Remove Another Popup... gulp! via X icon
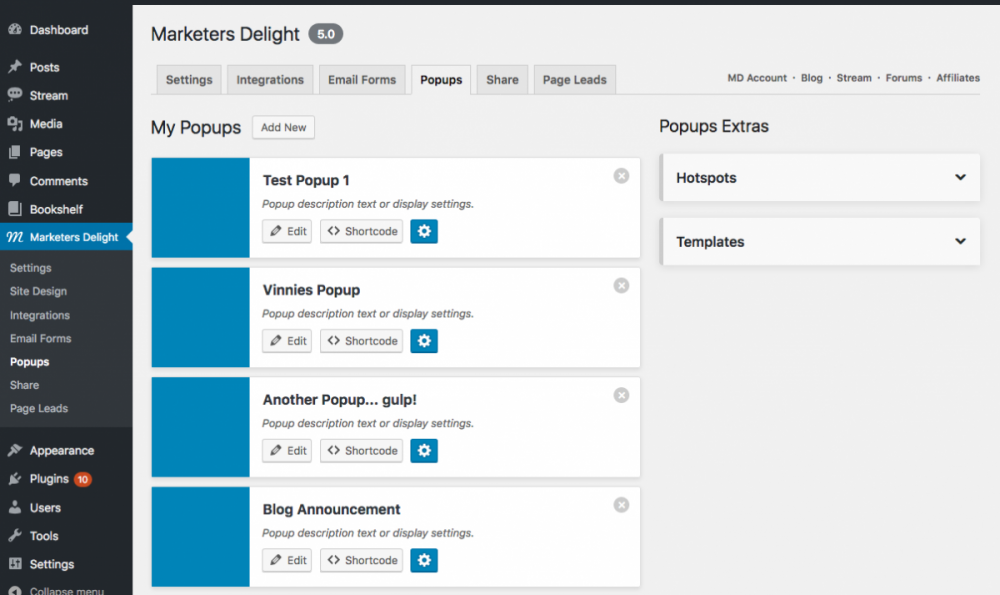1000x595 pixels. 621,395
